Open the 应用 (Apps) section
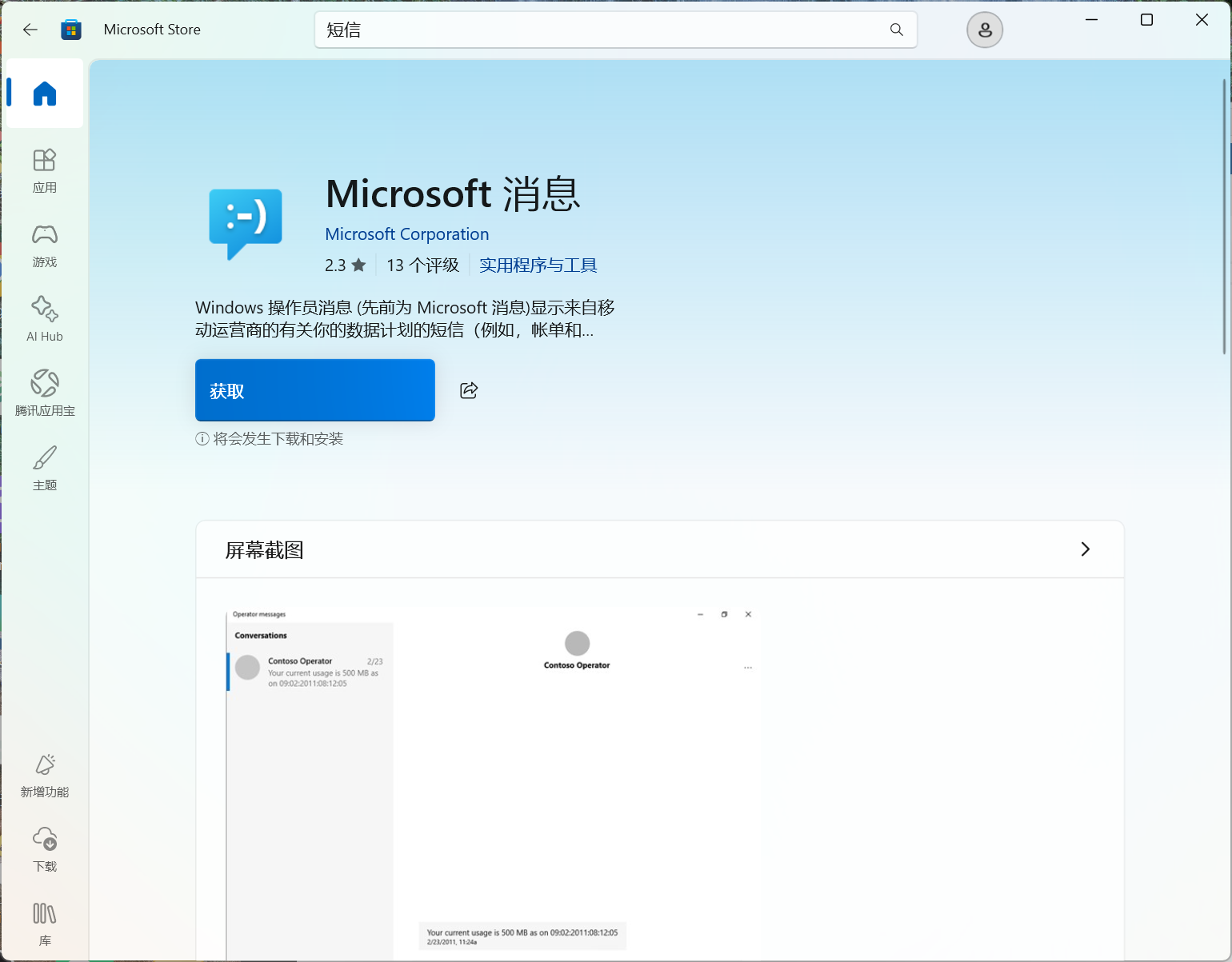This screenshot has height=962, width=1232. (x=45, y=171)
